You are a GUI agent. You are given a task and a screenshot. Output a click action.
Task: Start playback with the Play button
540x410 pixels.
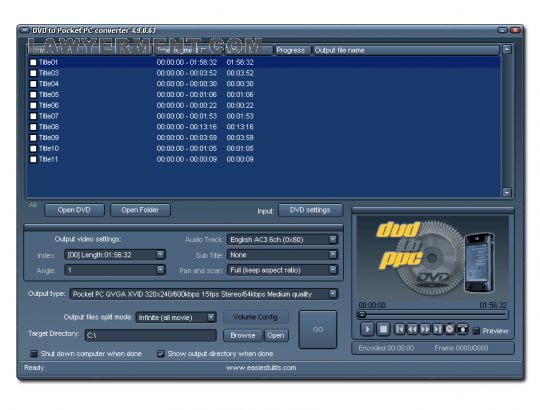pos(367,329)
